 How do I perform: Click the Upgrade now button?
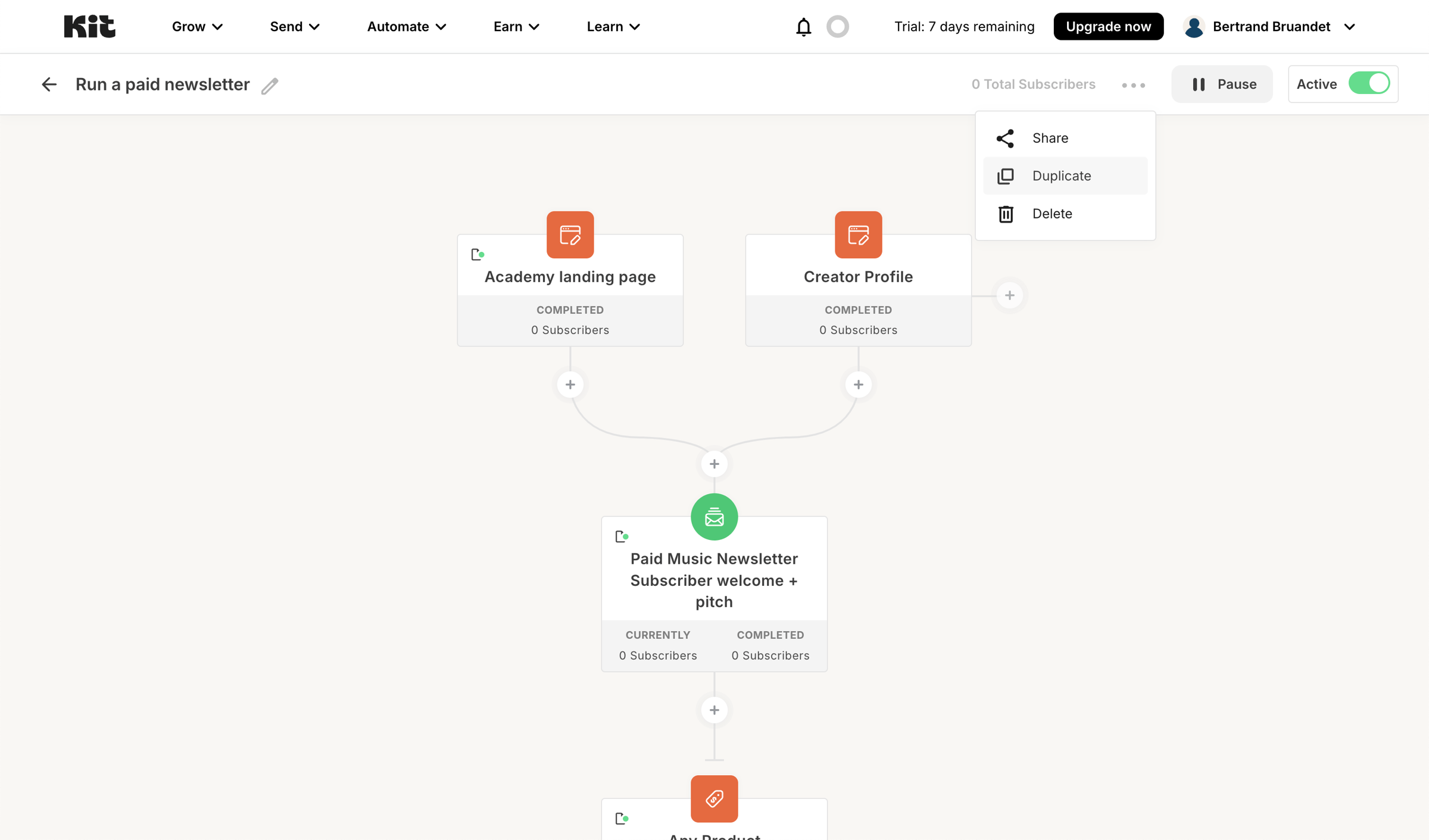(1108, 27)
